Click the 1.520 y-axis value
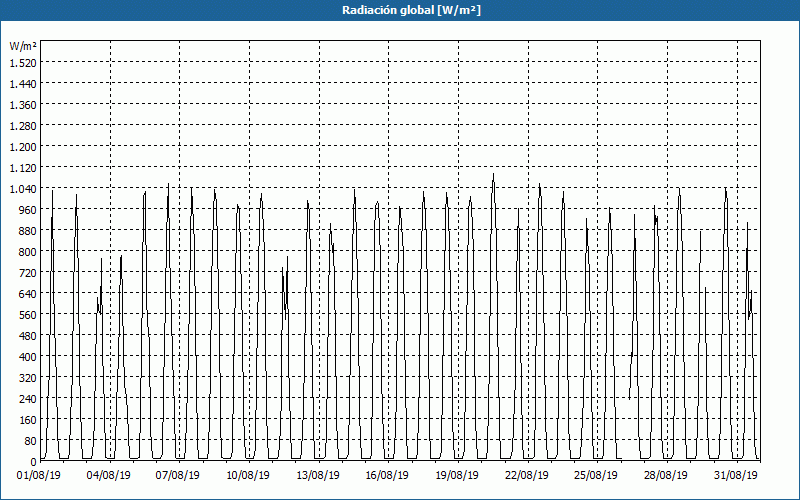The width and height of the screenshot is (800, 500). pyautogui.click(x=23, y=62)
